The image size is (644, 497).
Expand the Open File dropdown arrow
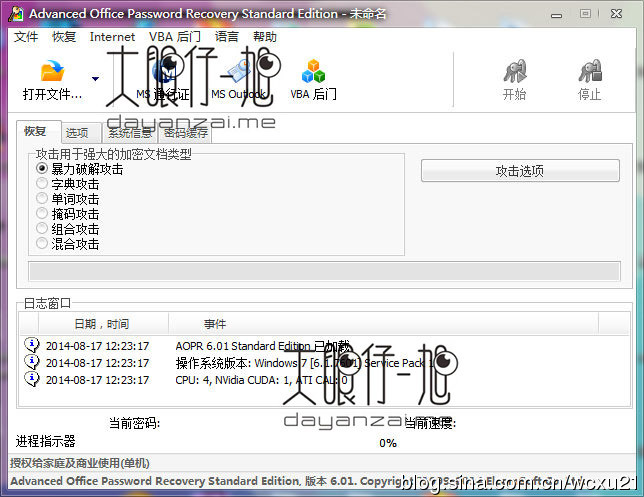(95, 78)
